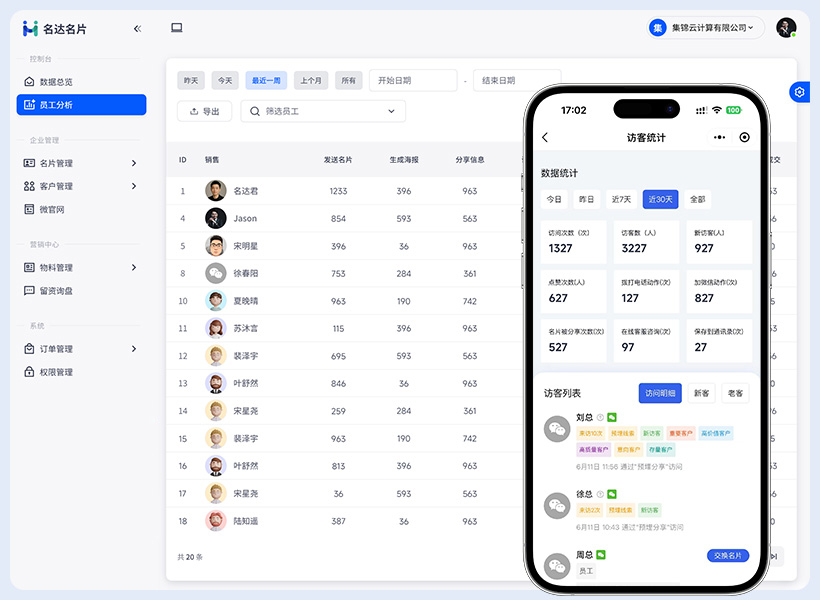Collapse the sidebar with the double-chevron icon
This screenshot has width=820, height=600.
tap(138, 29)
